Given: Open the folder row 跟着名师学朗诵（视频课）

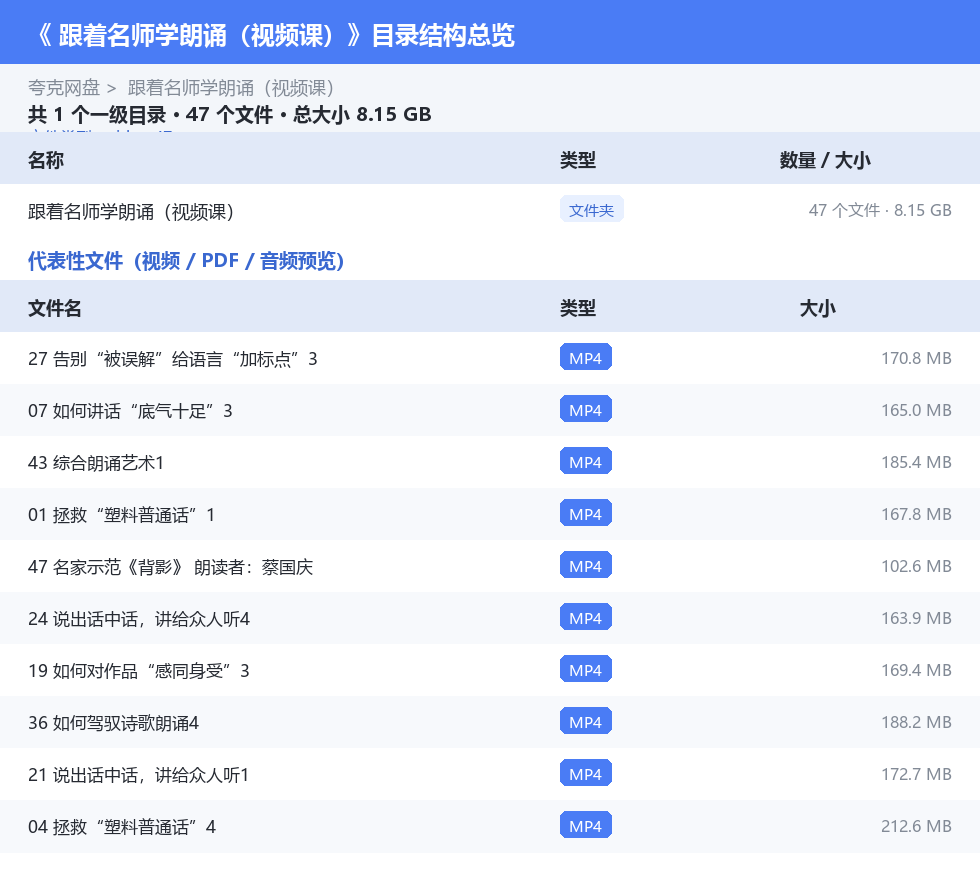Looking at the screenshot, I should (490, 211).
